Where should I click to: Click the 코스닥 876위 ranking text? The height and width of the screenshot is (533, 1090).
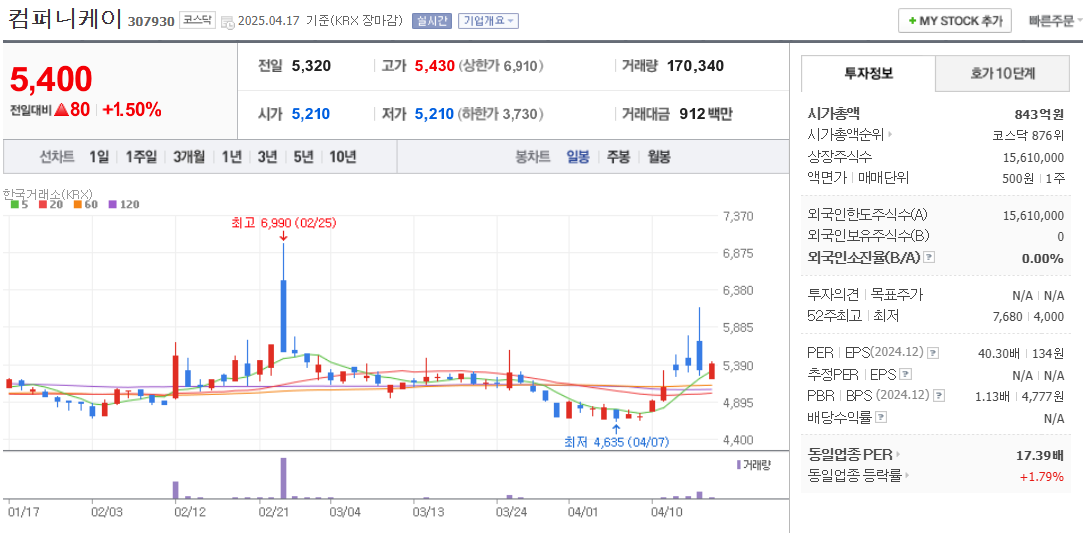coord(1029,135)
